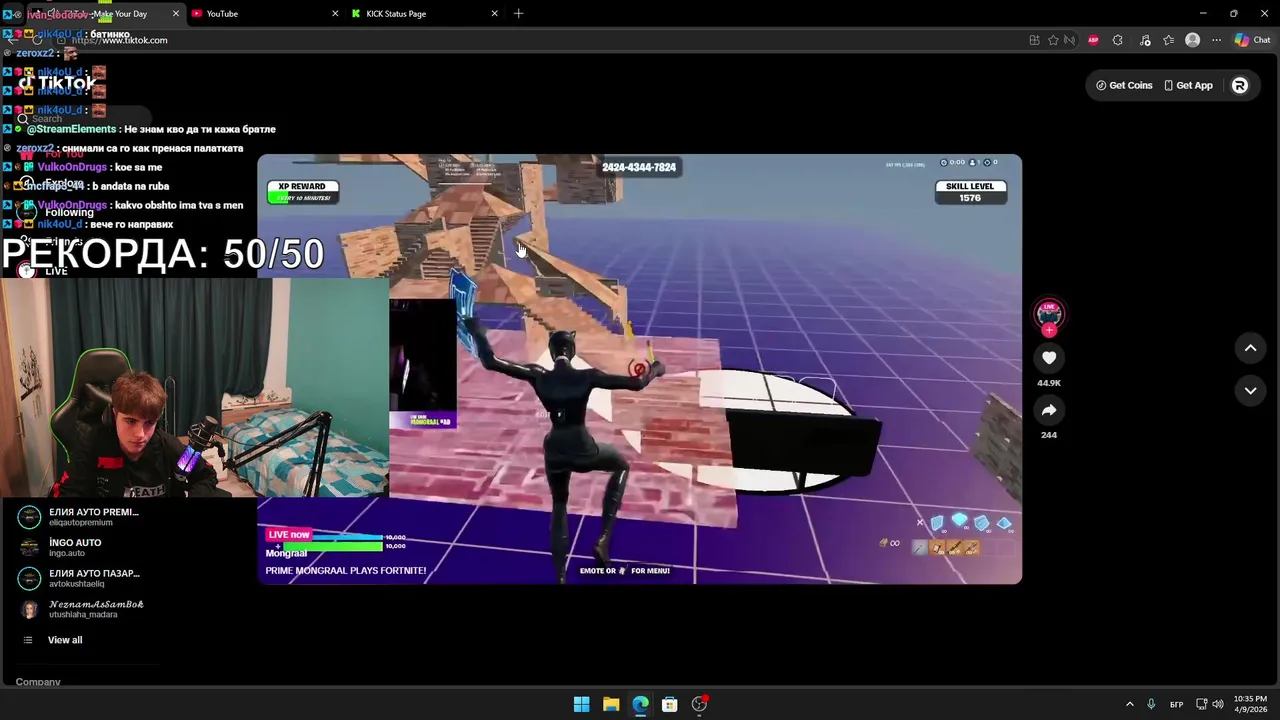1280x720 pixels.
Task: Like the video with heart icon
Action: (x=1049, y=358)
